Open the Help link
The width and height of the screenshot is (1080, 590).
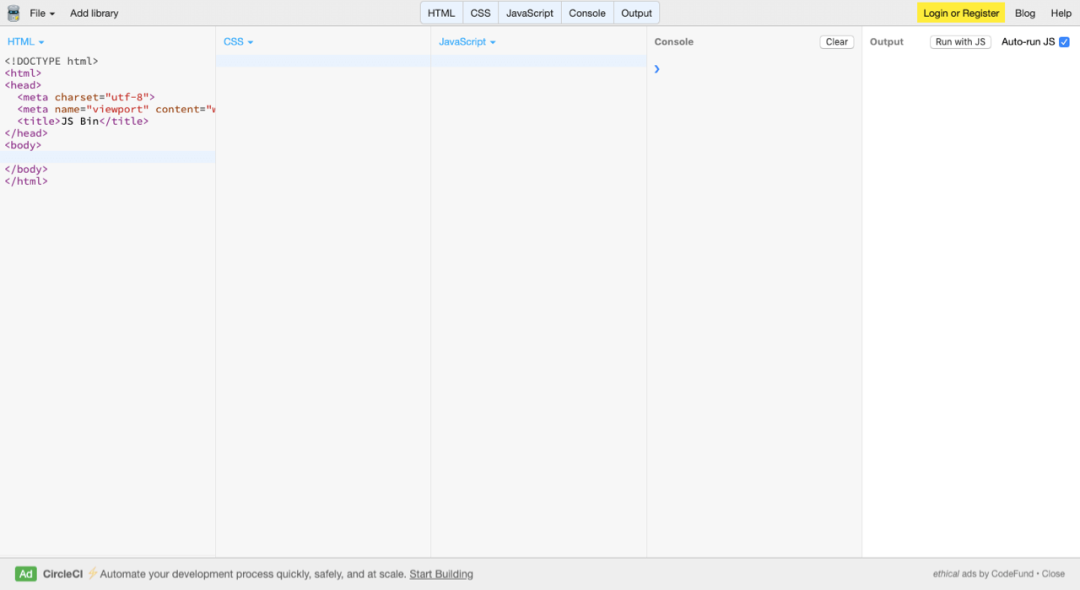[1061, 13]
